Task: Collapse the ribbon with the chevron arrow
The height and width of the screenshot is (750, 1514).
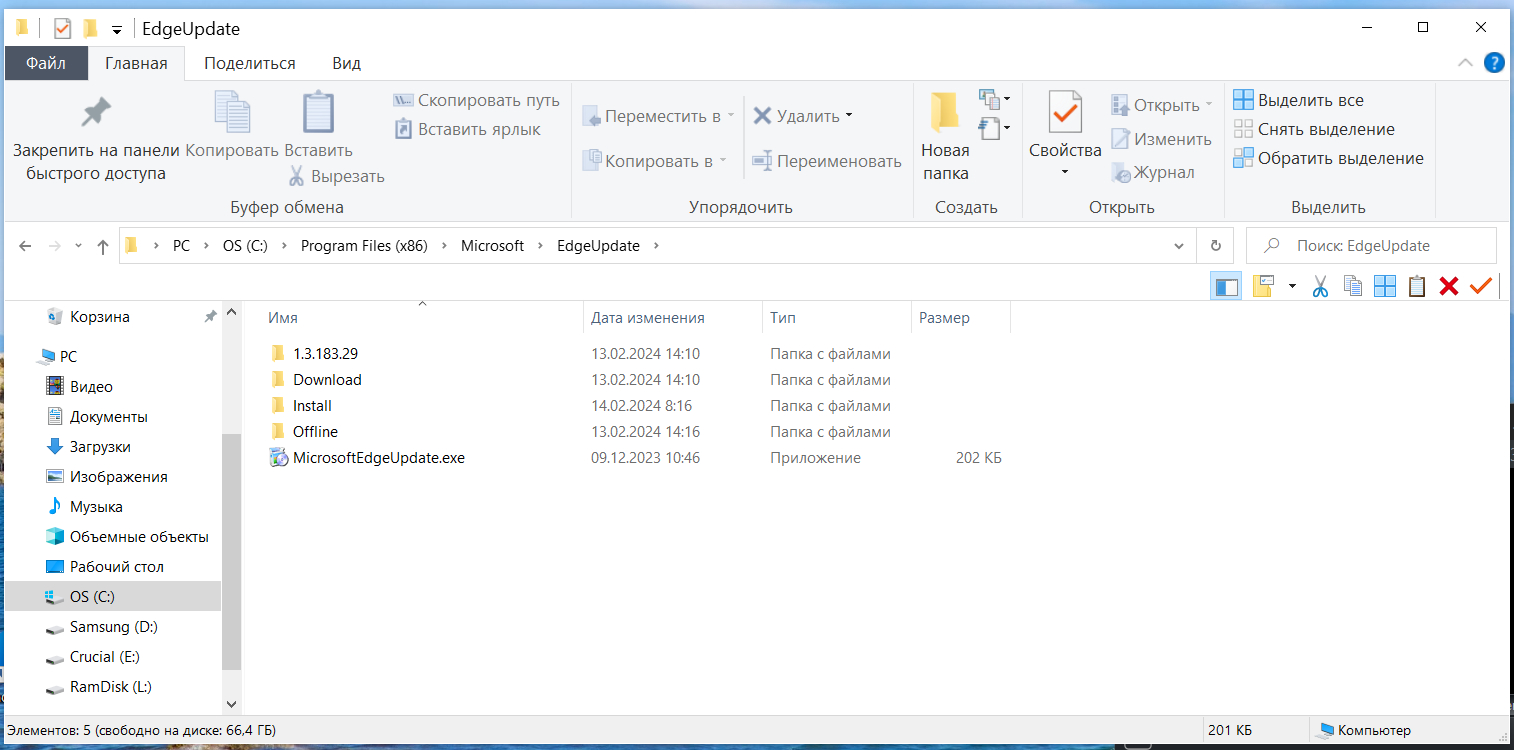Action: click(1465, 63)
